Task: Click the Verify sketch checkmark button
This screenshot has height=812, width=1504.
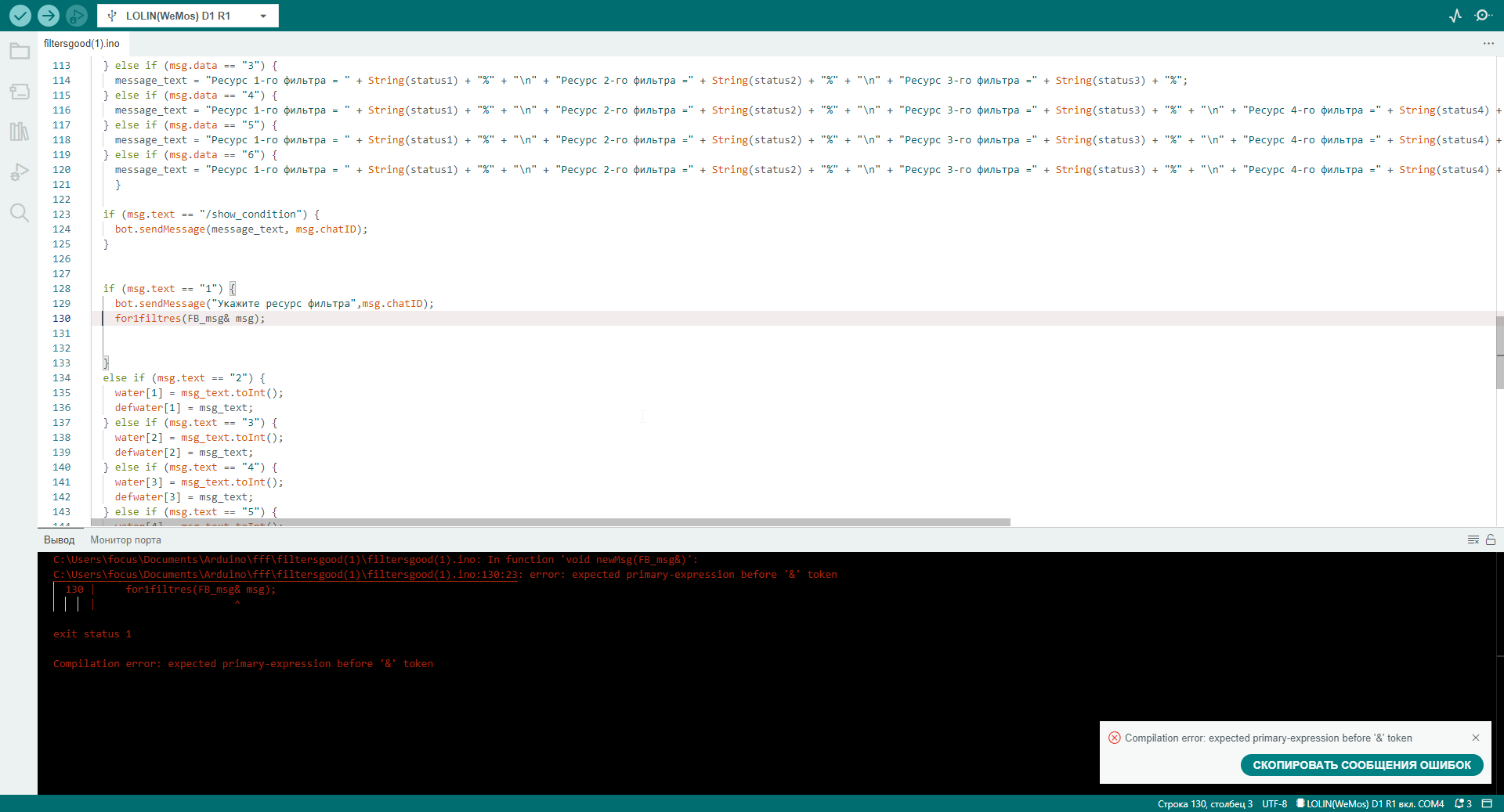Action: [20, 15]
